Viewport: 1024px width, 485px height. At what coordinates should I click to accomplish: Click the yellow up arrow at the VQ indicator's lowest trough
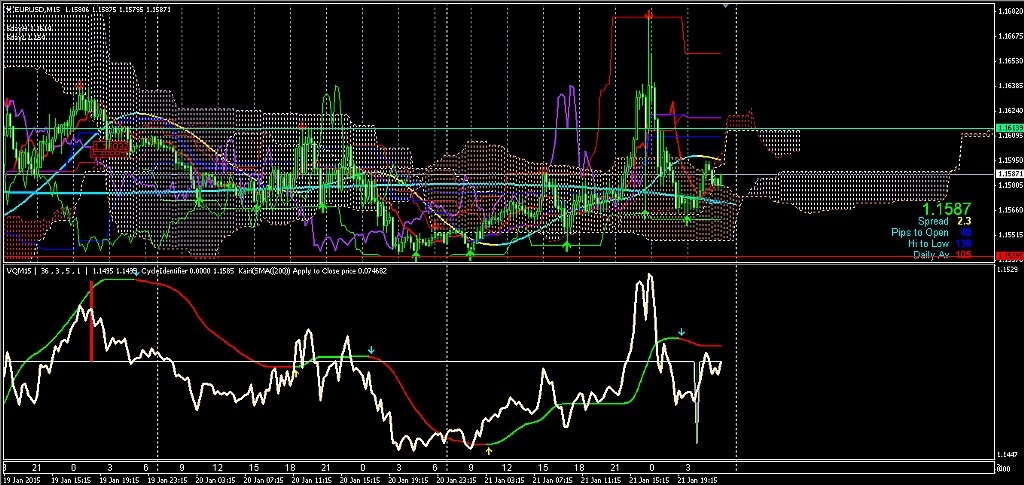coord(489,450)
